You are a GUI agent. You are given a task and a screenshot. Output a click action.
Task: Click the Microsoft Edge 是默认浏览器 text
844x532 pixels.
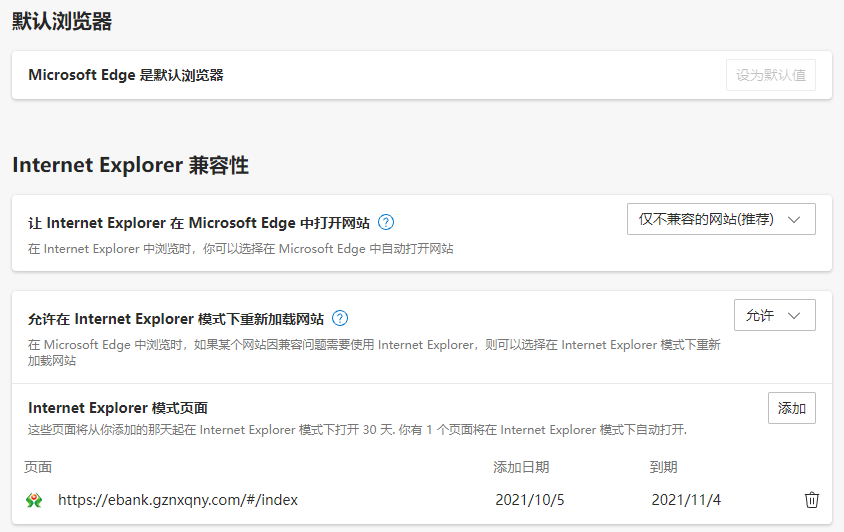tap(126, 75)
